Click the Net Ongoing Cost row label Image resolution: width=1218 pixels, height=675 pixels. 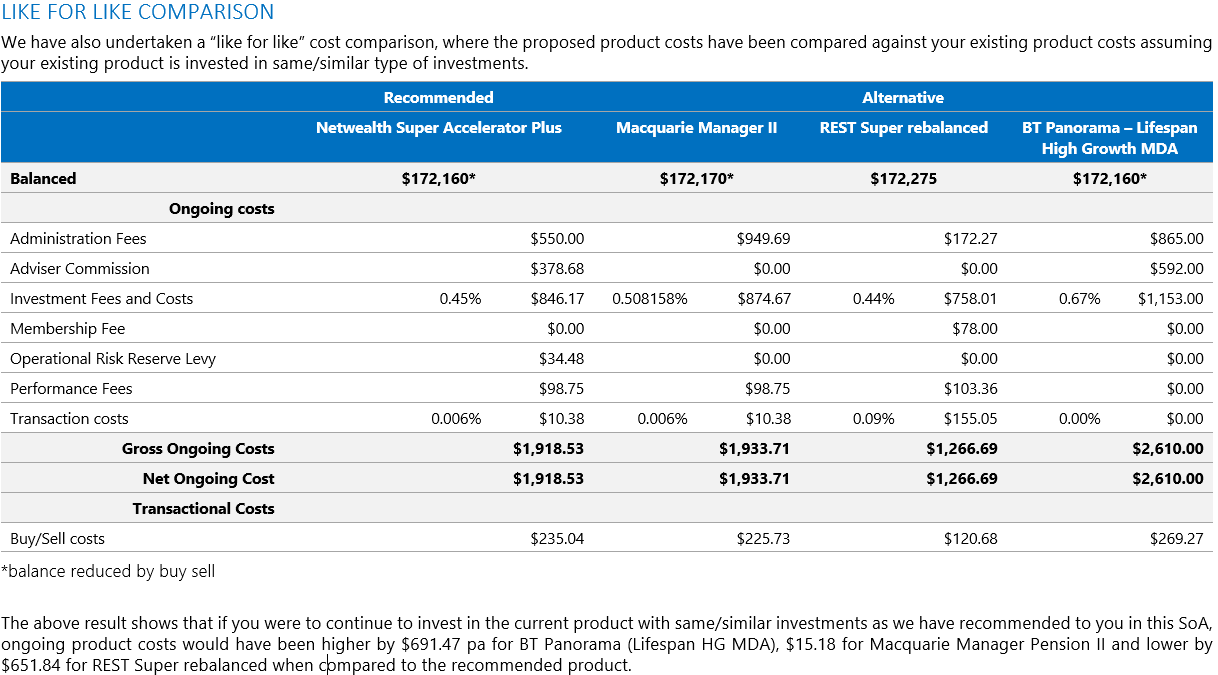208,479
